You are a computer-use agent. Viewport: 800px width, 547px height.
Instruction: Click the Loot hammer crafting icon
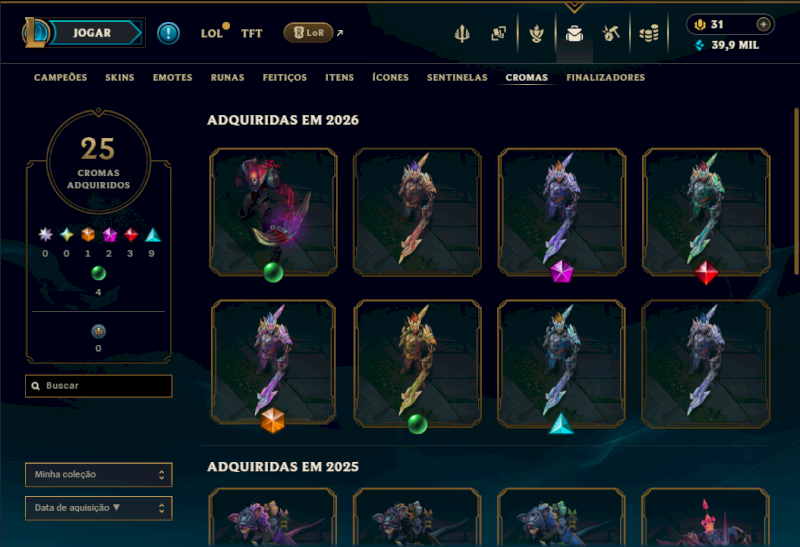(x=610, y=34)
